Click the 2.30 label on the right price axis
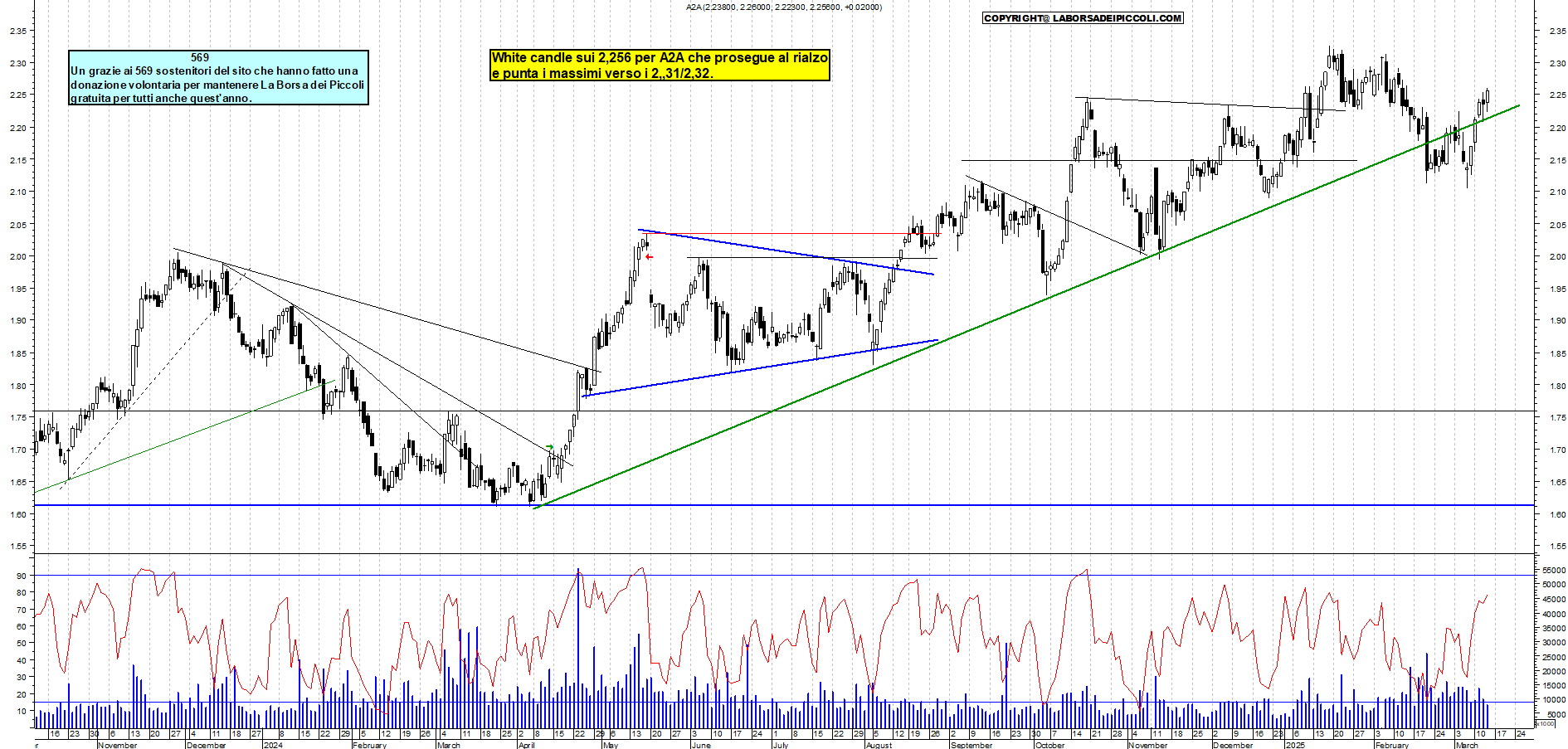 coord(1557,63)
